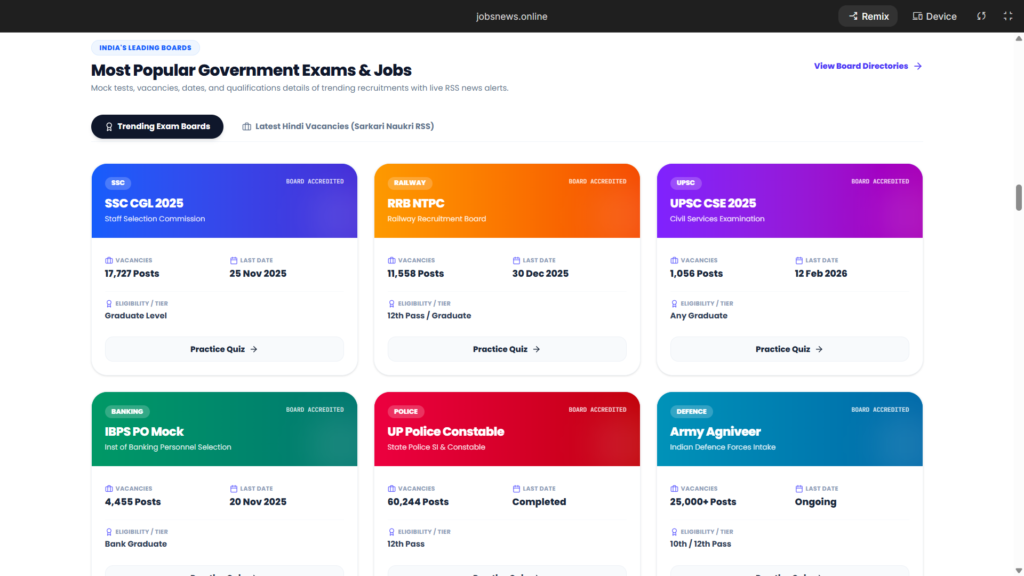The image size is (1024, 576).
Task: Click the SSC CGL vacancies briefcase icon
Action: (109, 261)
